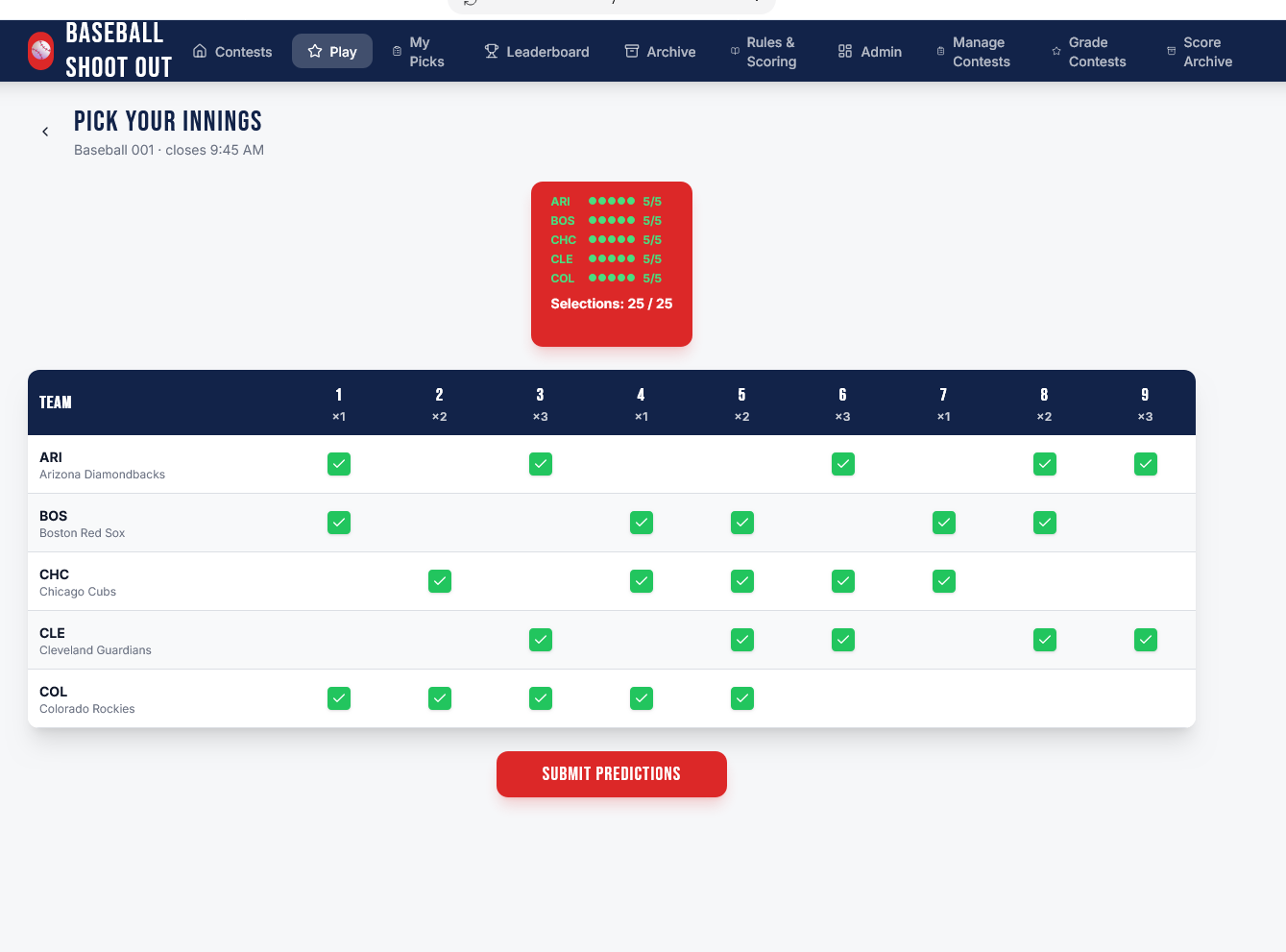The image size is (1286, 952).
Task: Click the star icon beside Grade Contests
Action: point(1056,51)
